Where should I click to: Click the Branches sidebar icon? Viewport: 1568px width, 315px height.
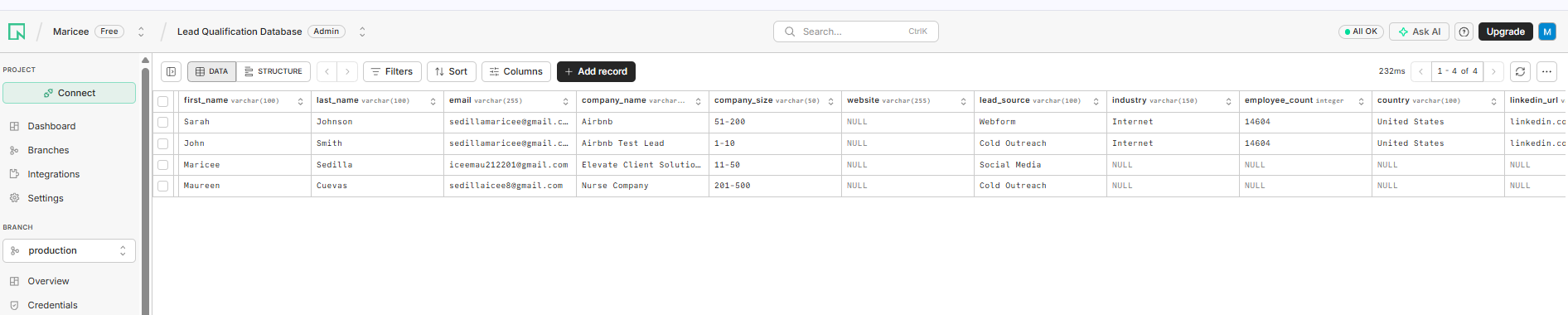tap(14, 150)
